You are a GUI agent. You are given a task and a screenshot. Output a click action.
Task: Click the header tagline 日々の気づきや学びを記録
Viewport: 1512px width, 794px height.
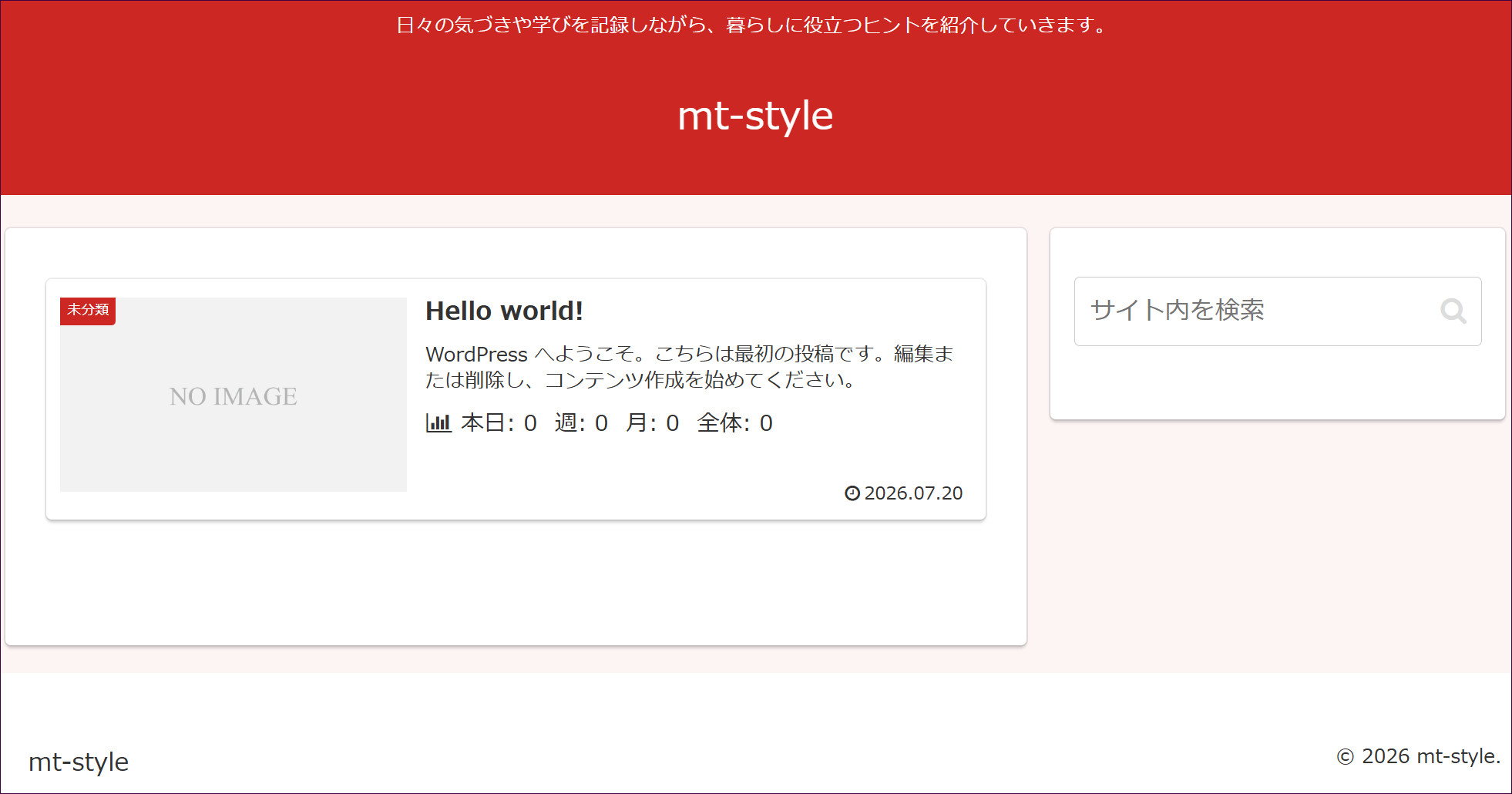(x=751, y=25)
